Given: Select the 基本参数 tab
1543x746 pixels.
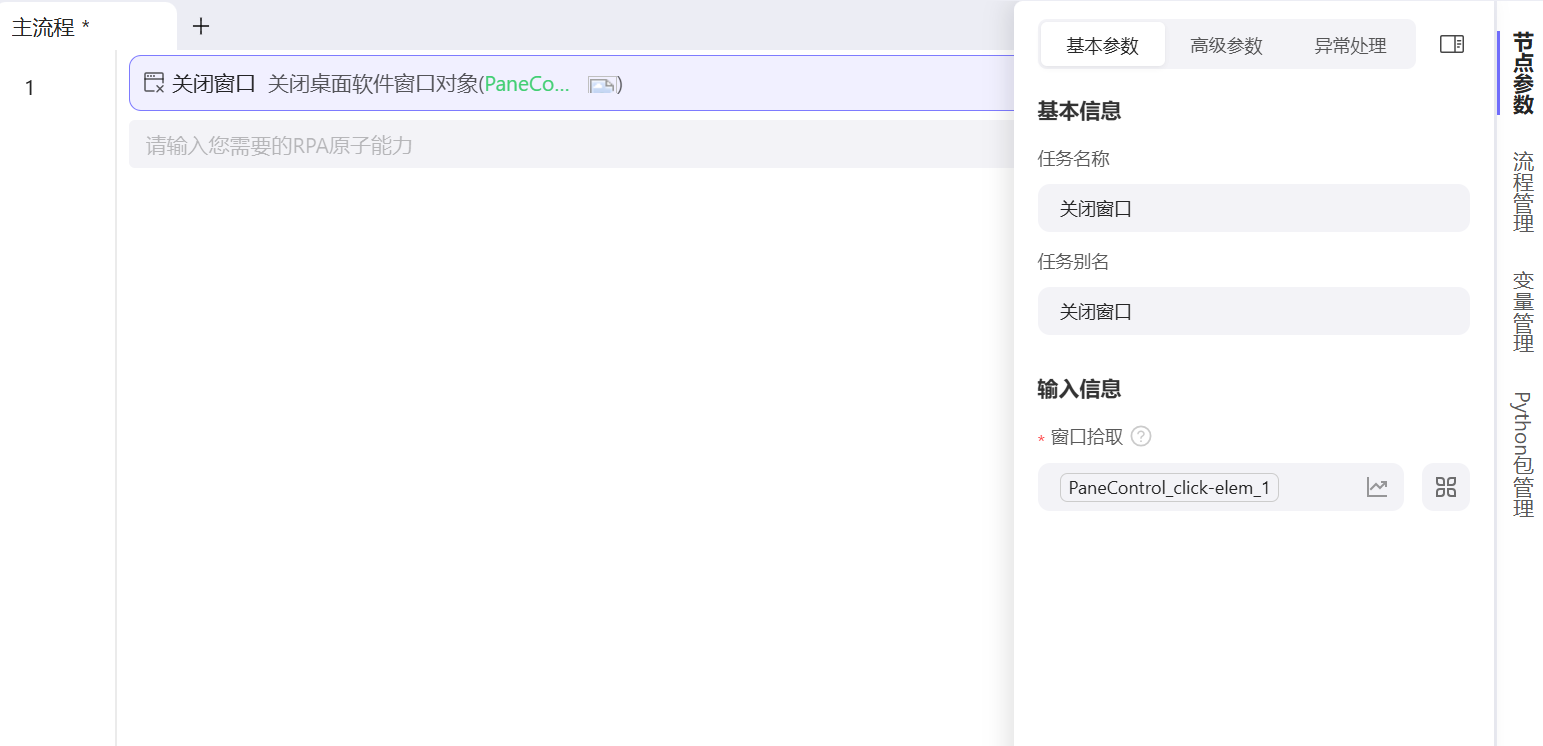Looking at the screenshot, I should 1103,44.
